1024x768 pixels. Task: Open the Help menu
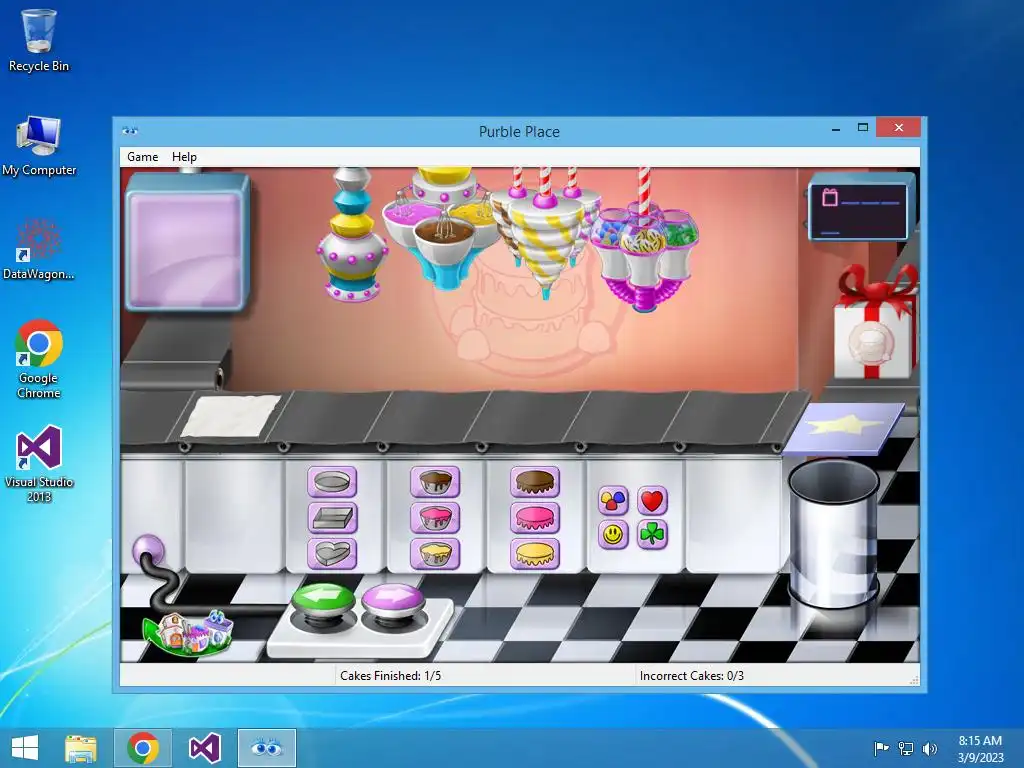click(x=184, y=157)
